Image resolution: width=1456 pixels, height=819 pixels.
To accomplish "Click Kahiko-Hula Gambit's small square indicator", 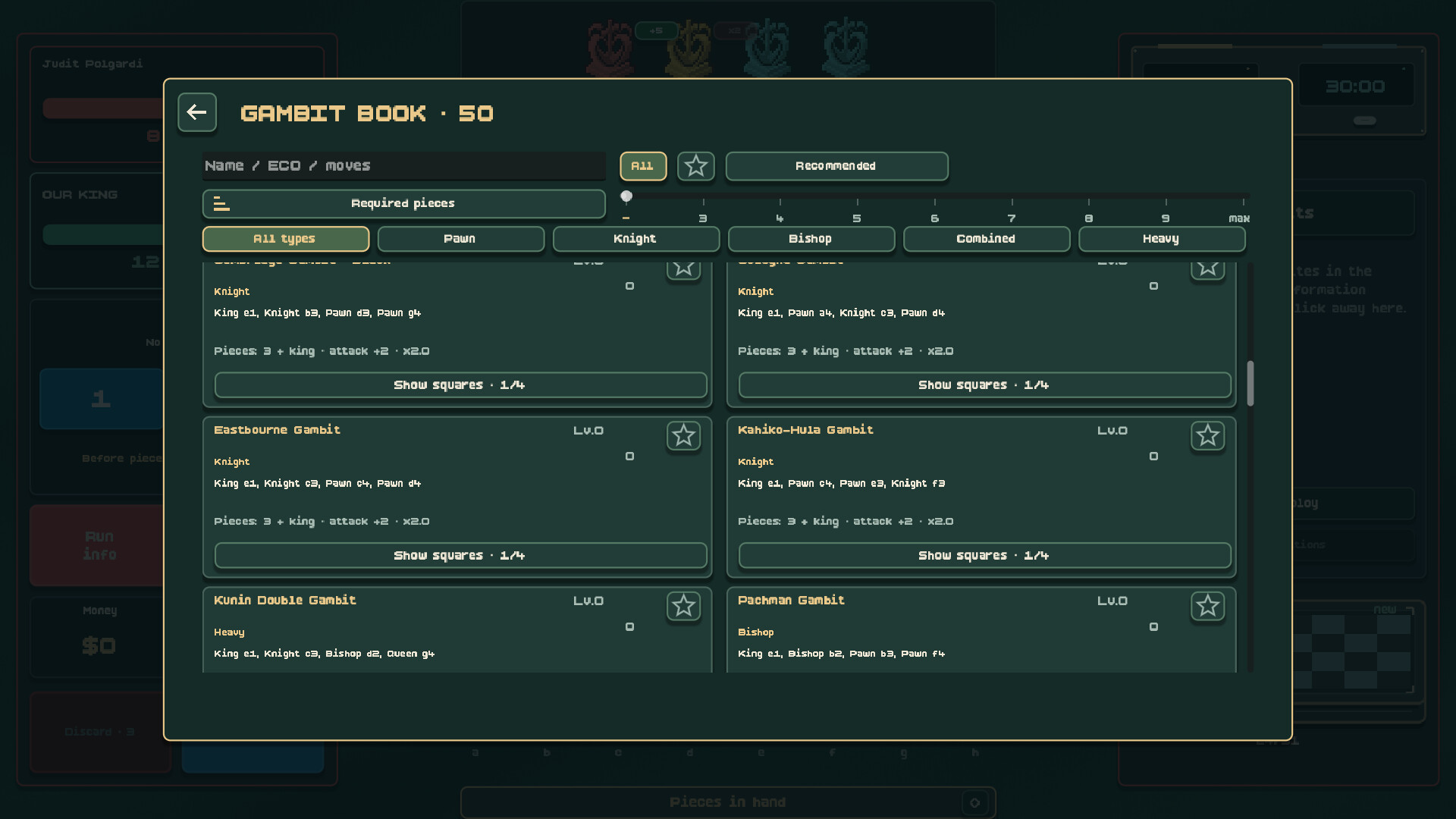I will (1153, 457).
